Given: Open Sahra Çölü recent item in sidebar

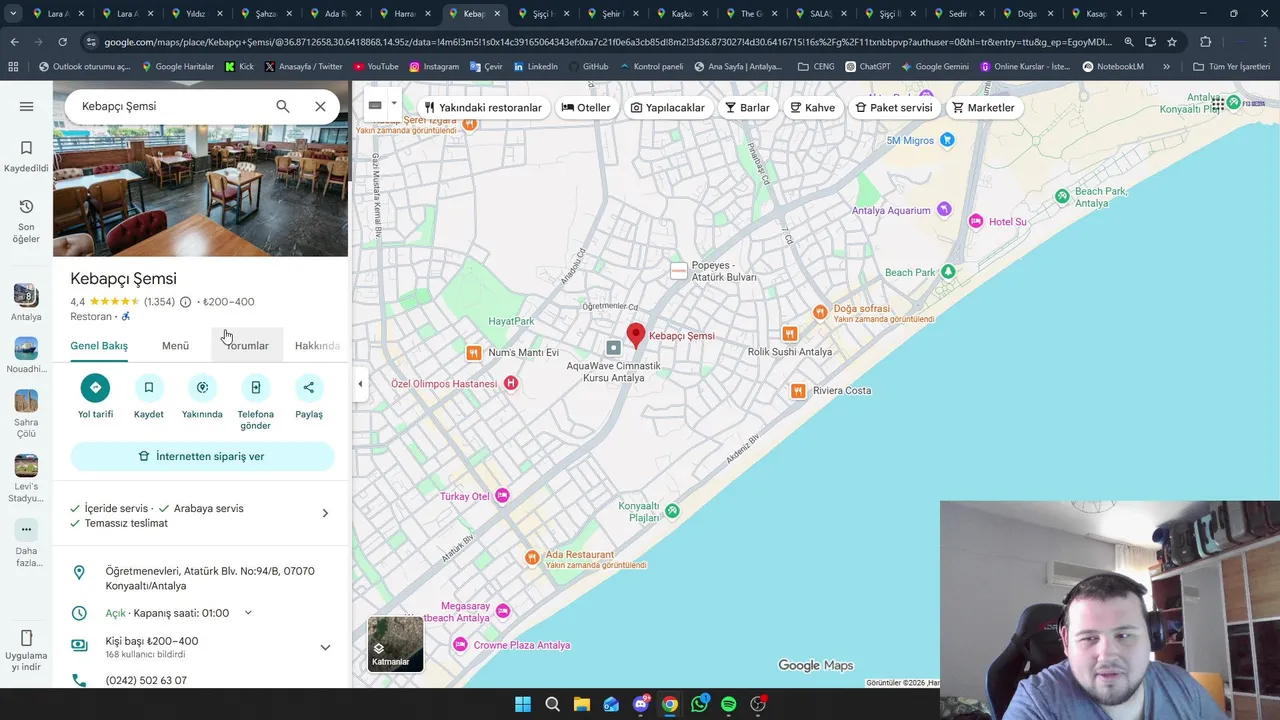Looking at the screenshot, I should 26,414.
